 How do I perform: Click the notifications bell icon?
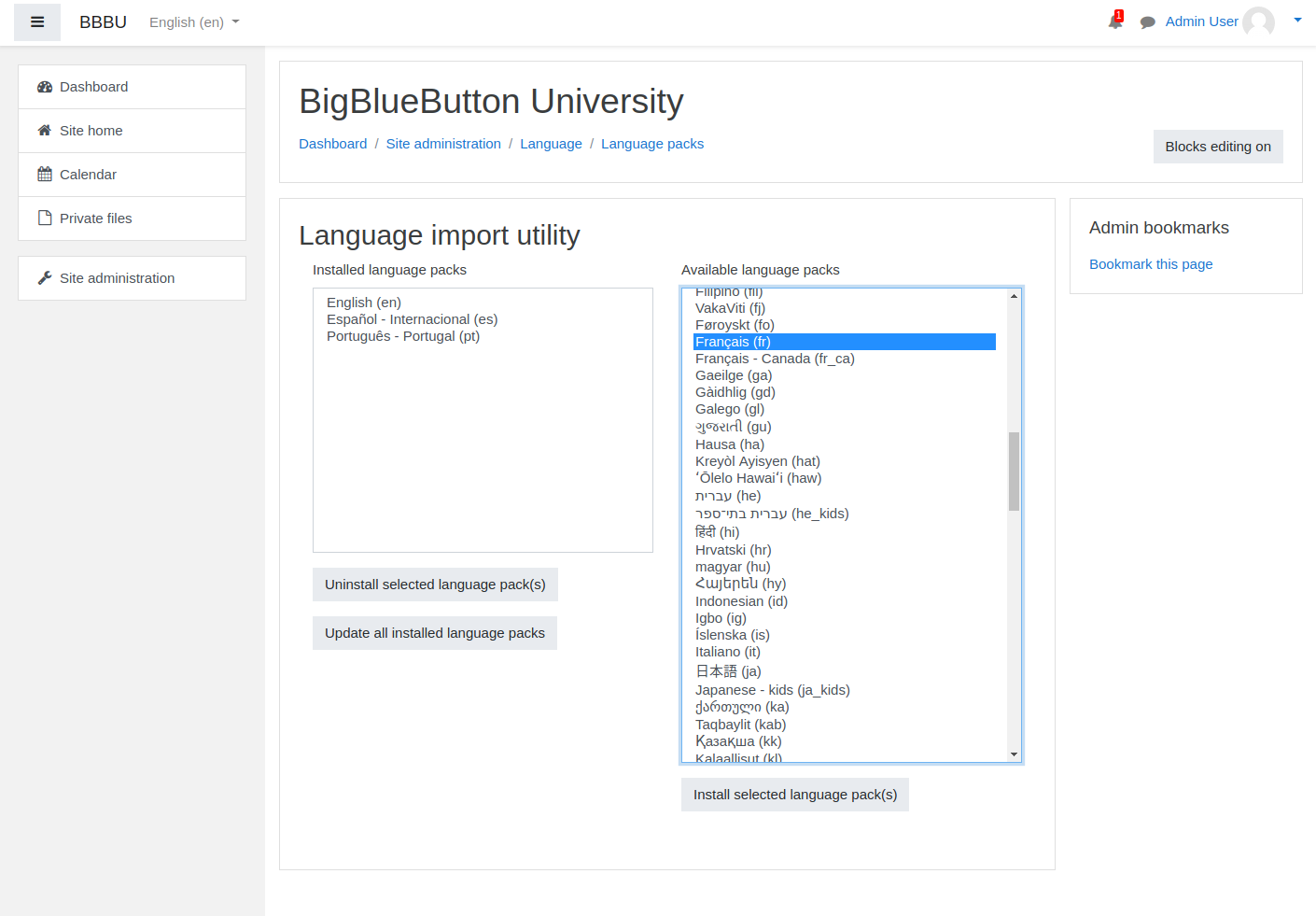tap(1114, 21)
